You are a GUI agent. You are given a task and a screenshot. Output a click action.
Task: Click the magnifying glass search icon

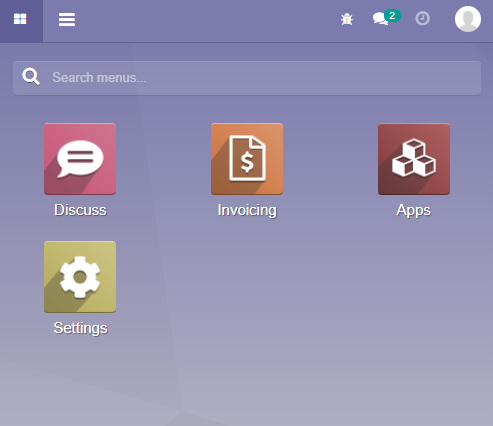point(31,77)
